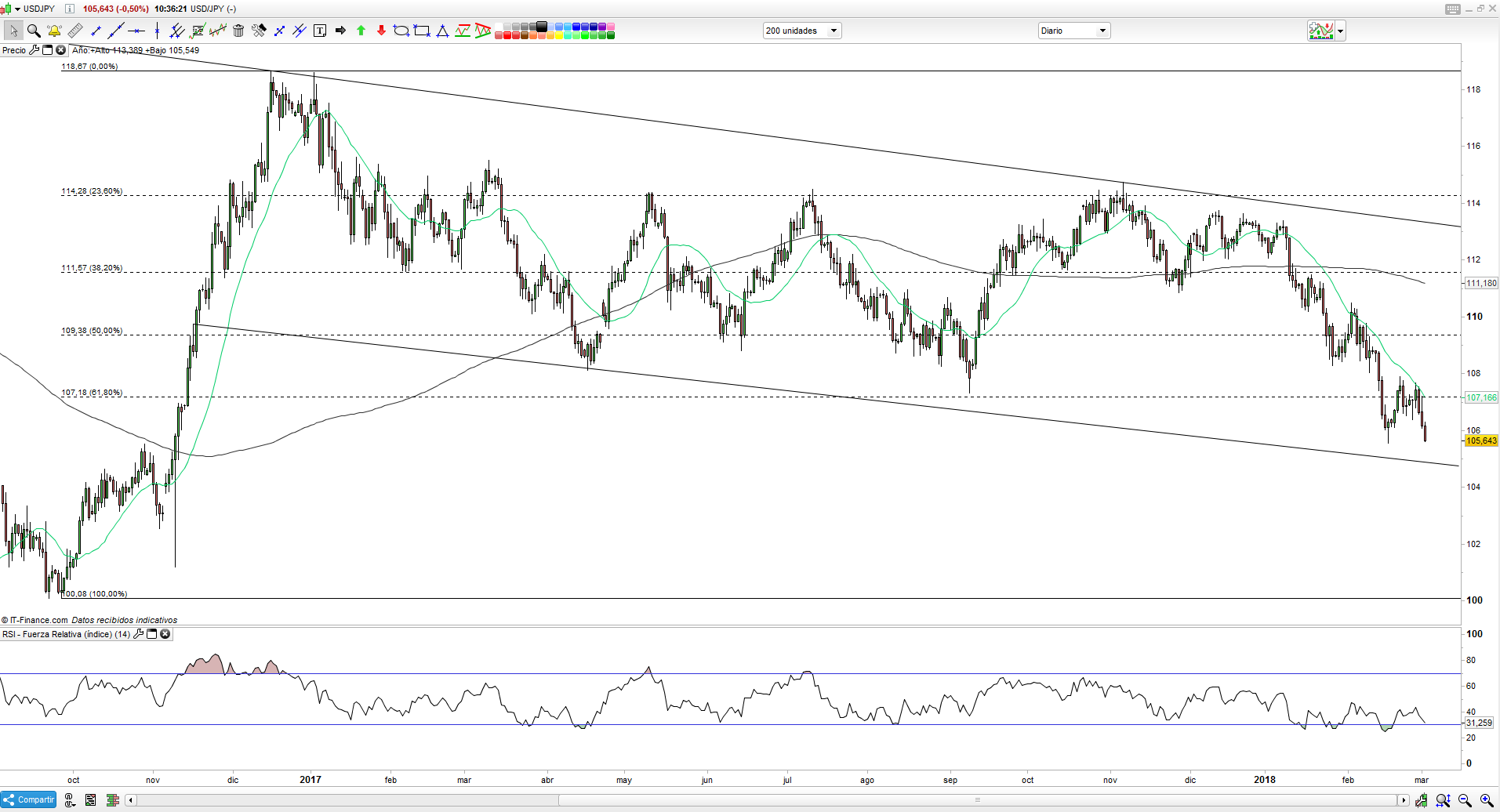This screenshot has width=1500, height=812.
Task: Maximize the Precio panel window icon
Action: coord(47,50)
